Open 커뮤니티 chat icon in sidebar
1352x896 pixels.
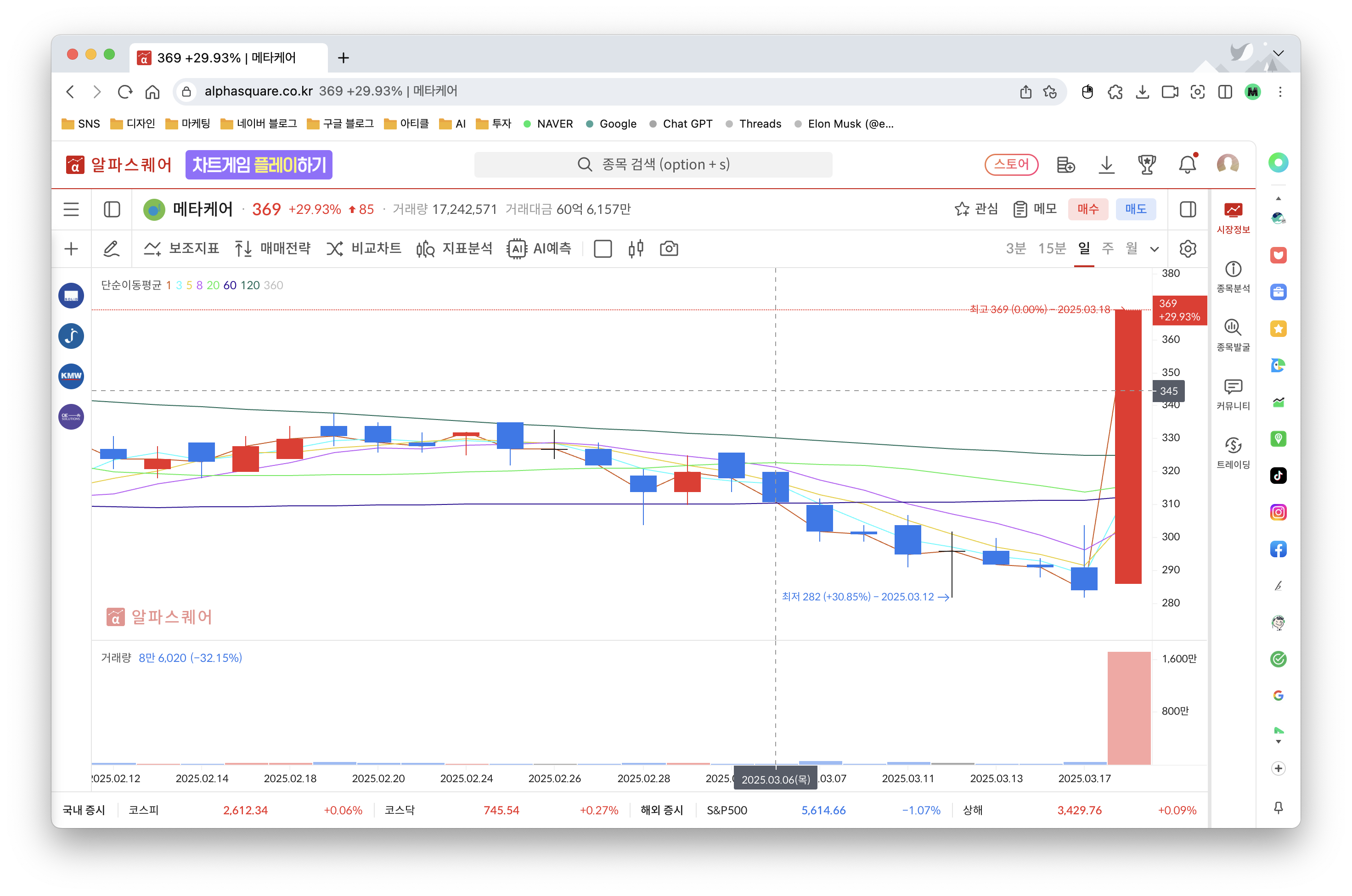(1233, 394)
